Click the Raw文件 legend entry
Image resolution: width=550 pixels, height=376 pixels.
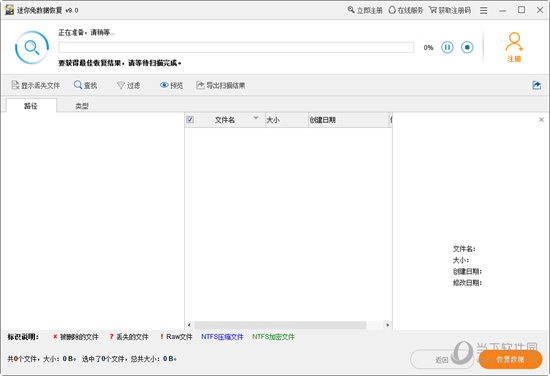point(176,337)
